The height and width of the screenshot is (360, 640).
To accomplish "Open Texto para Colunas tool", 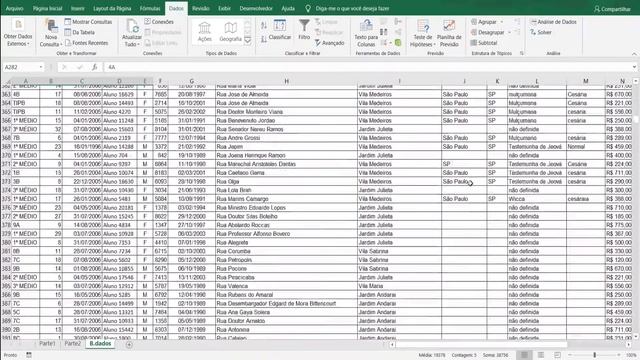I will pyautogui.click(x=366, y=33).
